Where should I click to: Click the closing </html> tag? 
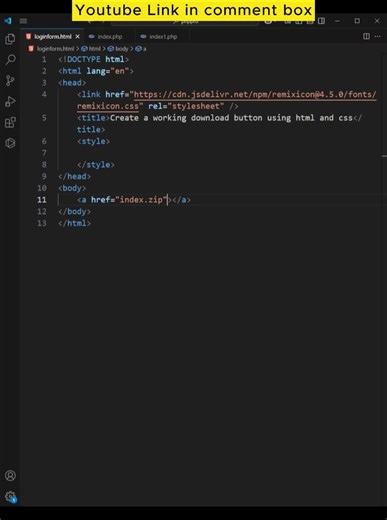74,223
